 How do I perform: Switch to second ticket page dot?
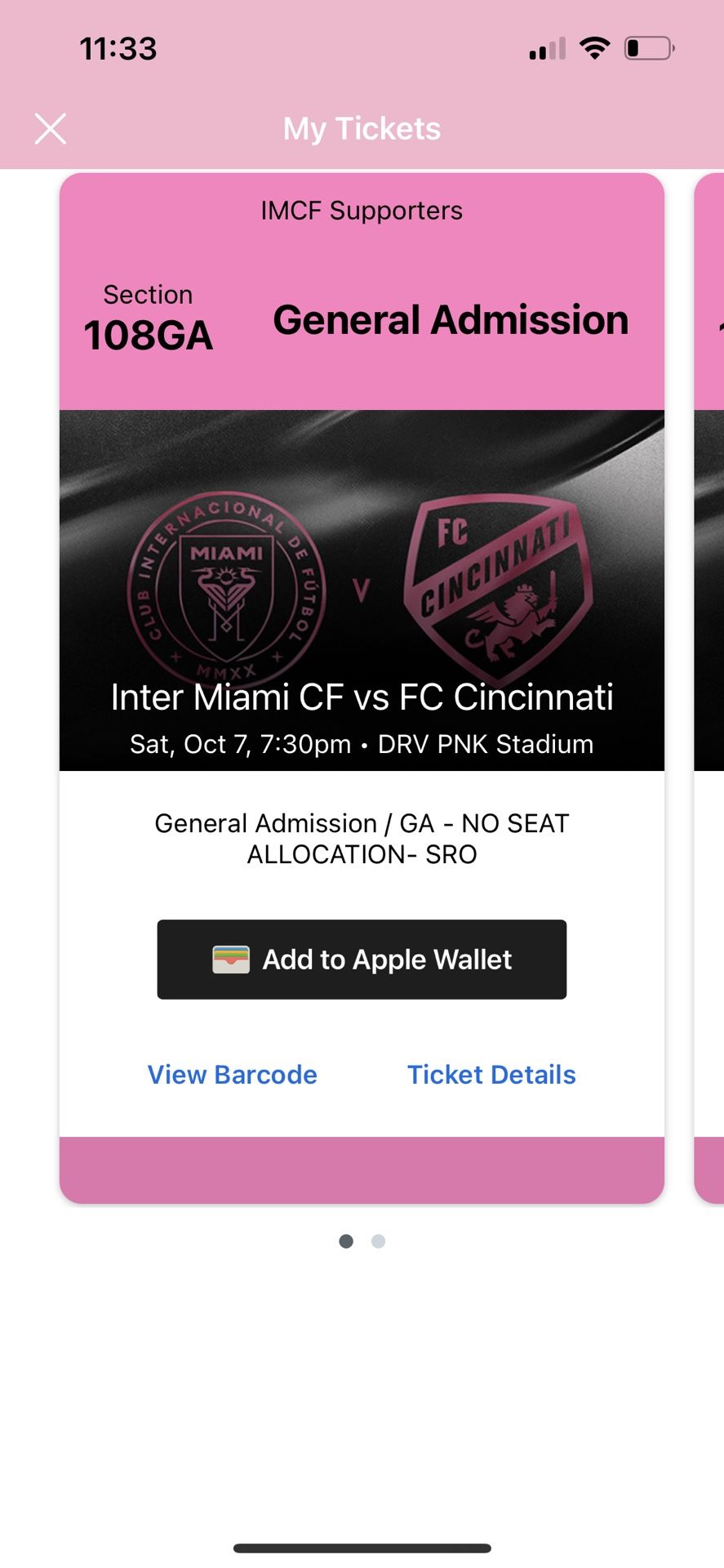point(378,1241)
